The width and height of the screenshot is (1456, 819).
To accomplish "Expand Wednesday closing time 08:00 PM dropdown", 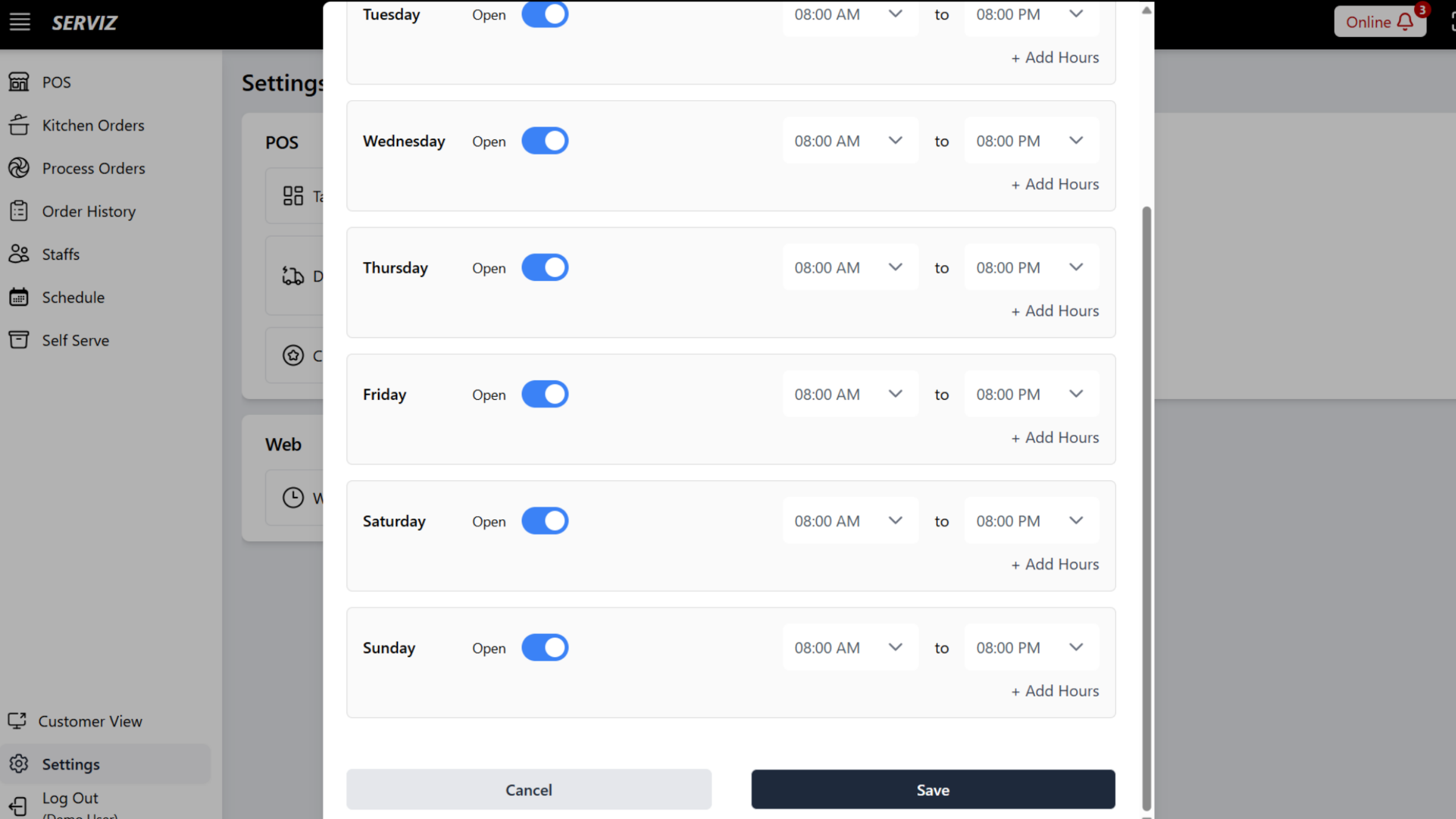I will [1031, 141].
